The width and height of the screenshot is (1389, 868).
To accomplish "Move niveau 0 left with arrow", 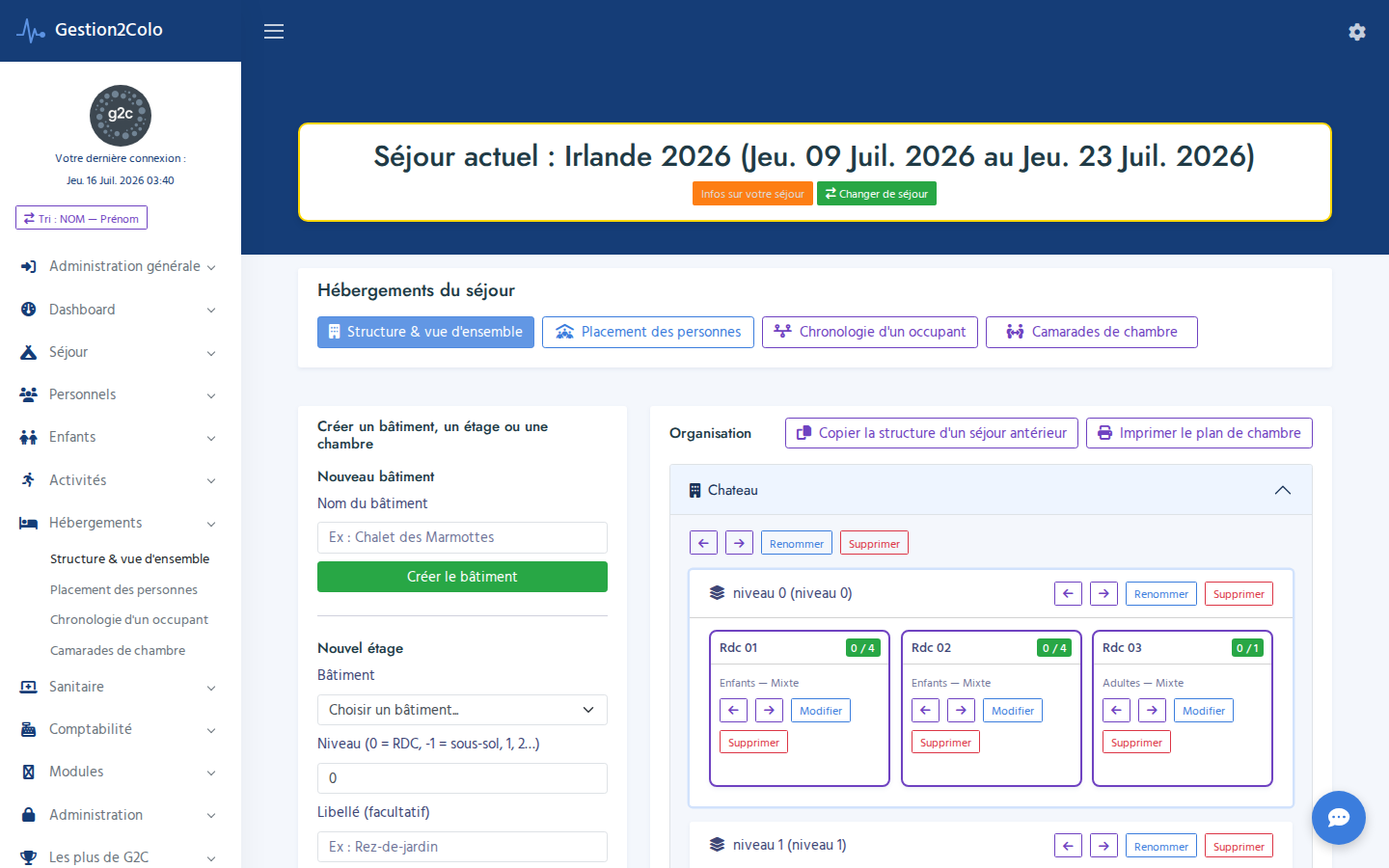I will coord(1068,593).
